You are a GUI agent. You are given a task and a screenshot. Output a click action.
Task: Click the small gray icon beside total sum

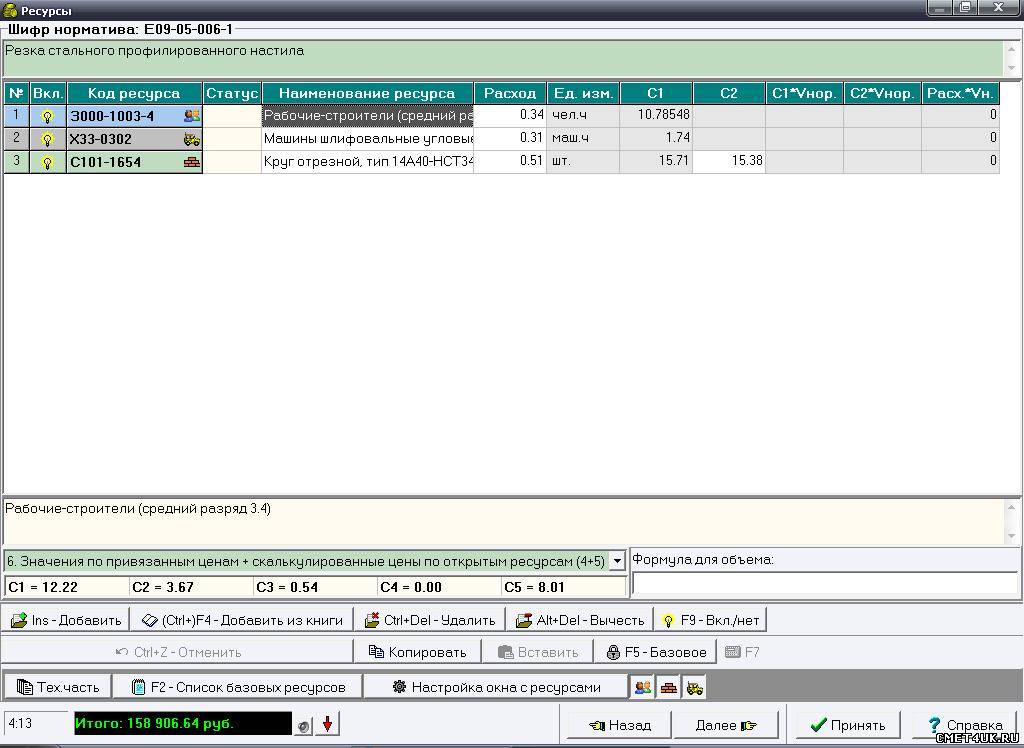point(304,726)
